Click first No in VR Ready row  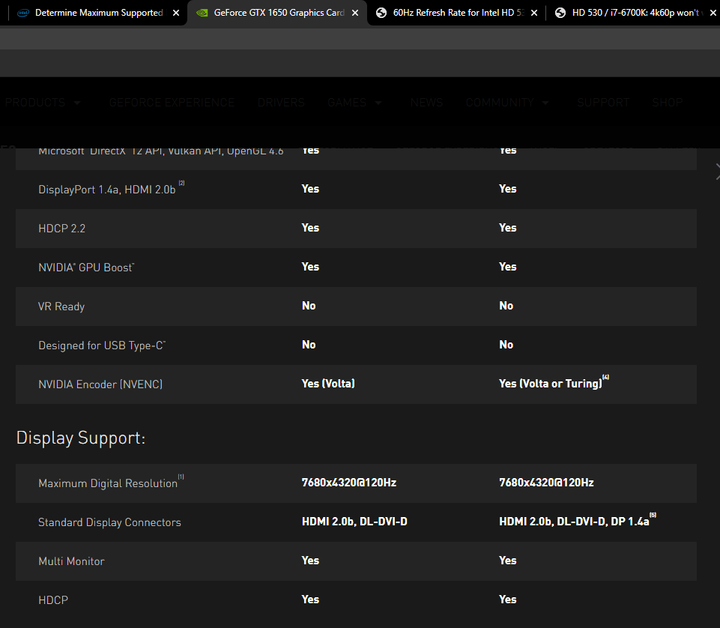coord(309,306)
